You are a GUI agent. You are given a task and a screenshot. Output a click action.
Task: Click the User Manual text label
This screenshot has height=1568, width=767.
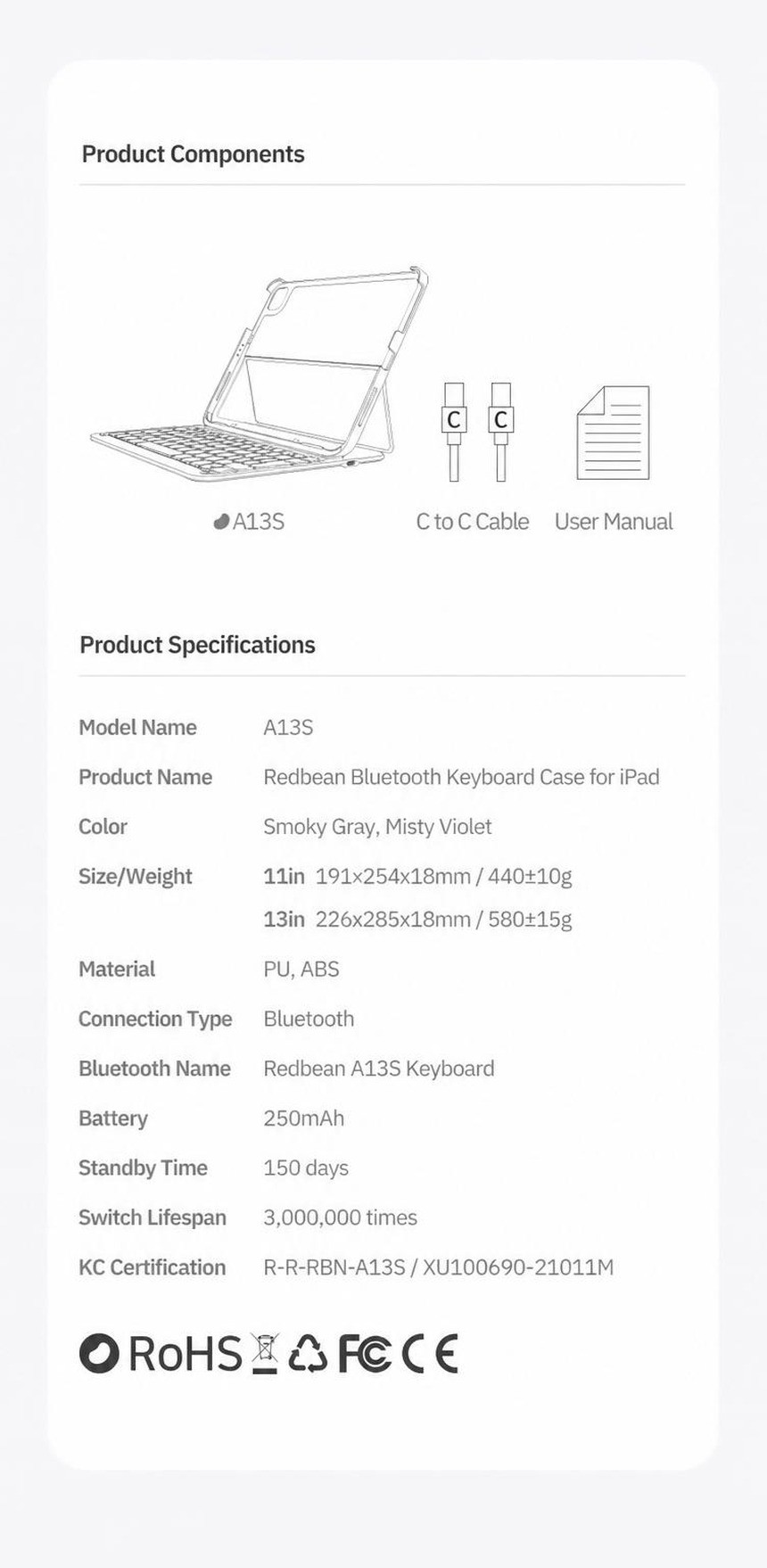[x=614, y=522]
